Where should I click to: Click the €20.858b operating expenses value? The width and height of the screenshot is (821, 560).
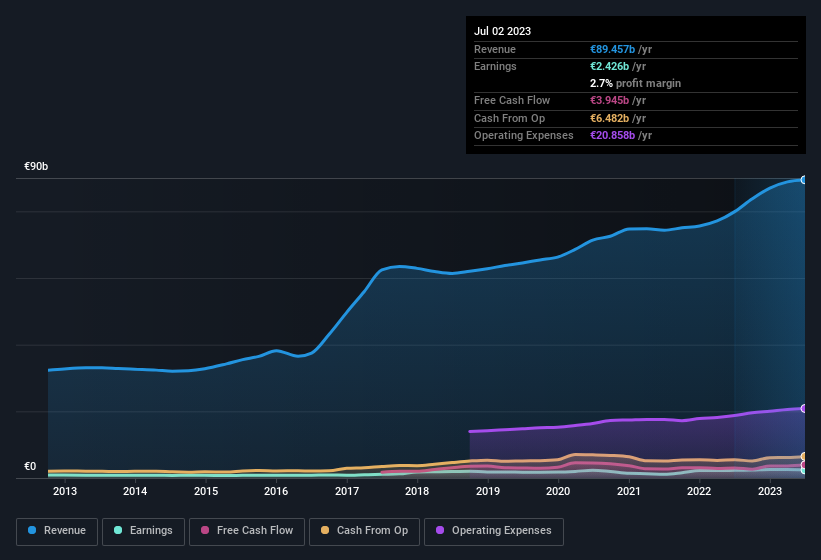pyautogui.click(x=612, y=136)
